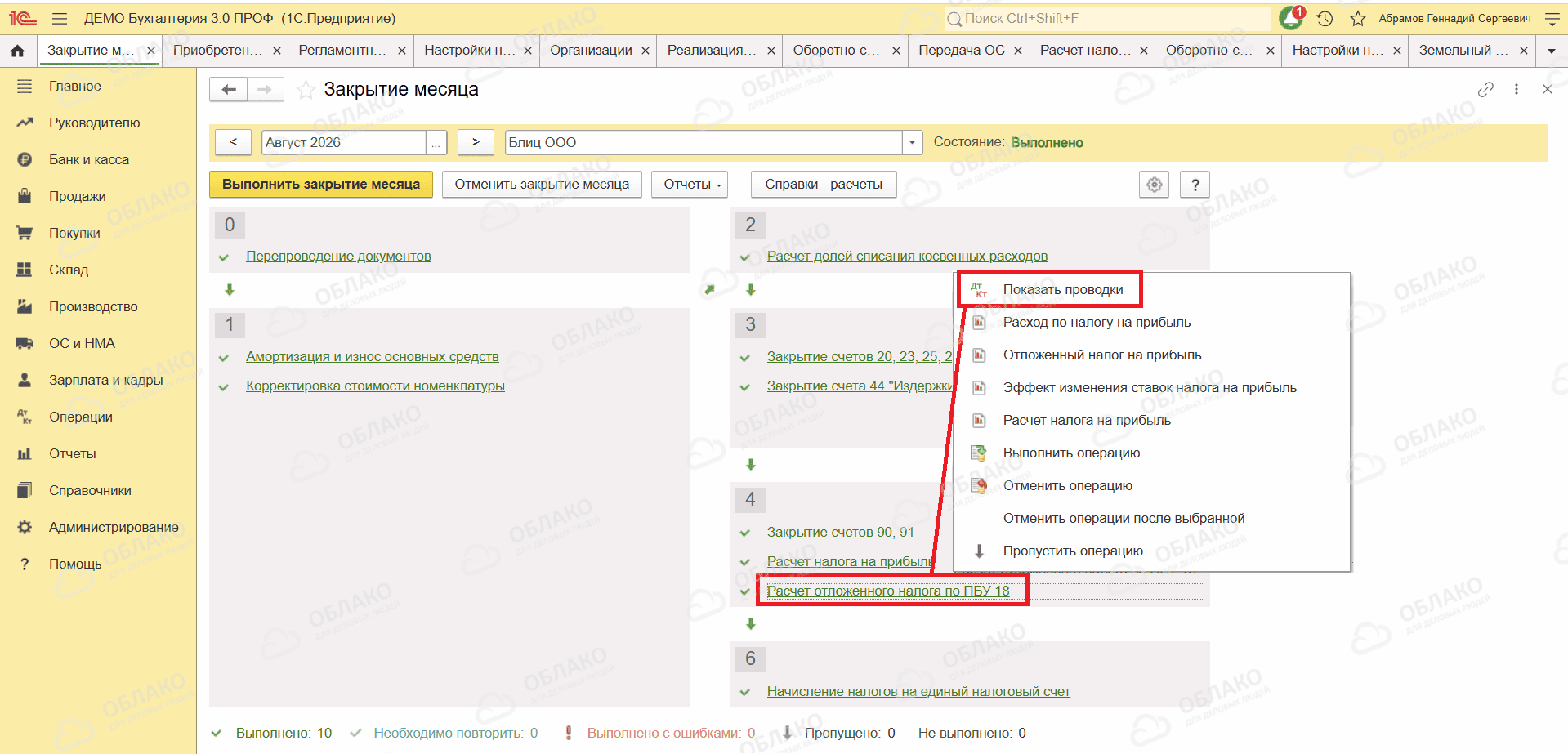Select Показать проводки menu item
The width and height of the screenshot is (1568, 754).
click(1063, 289)
